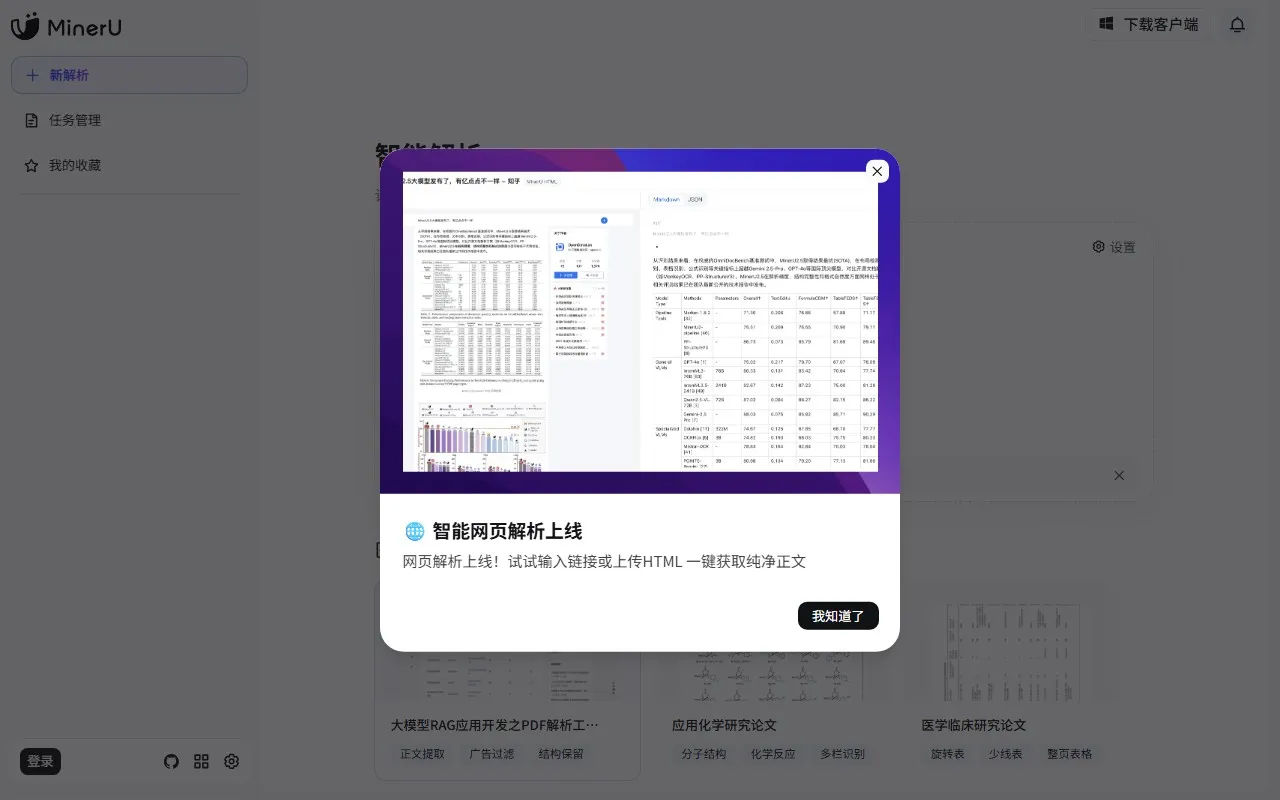The height and width of the screenshot is (800, 1280).
Task: Click the 结构保留 tag
Action: click(560, 754)
